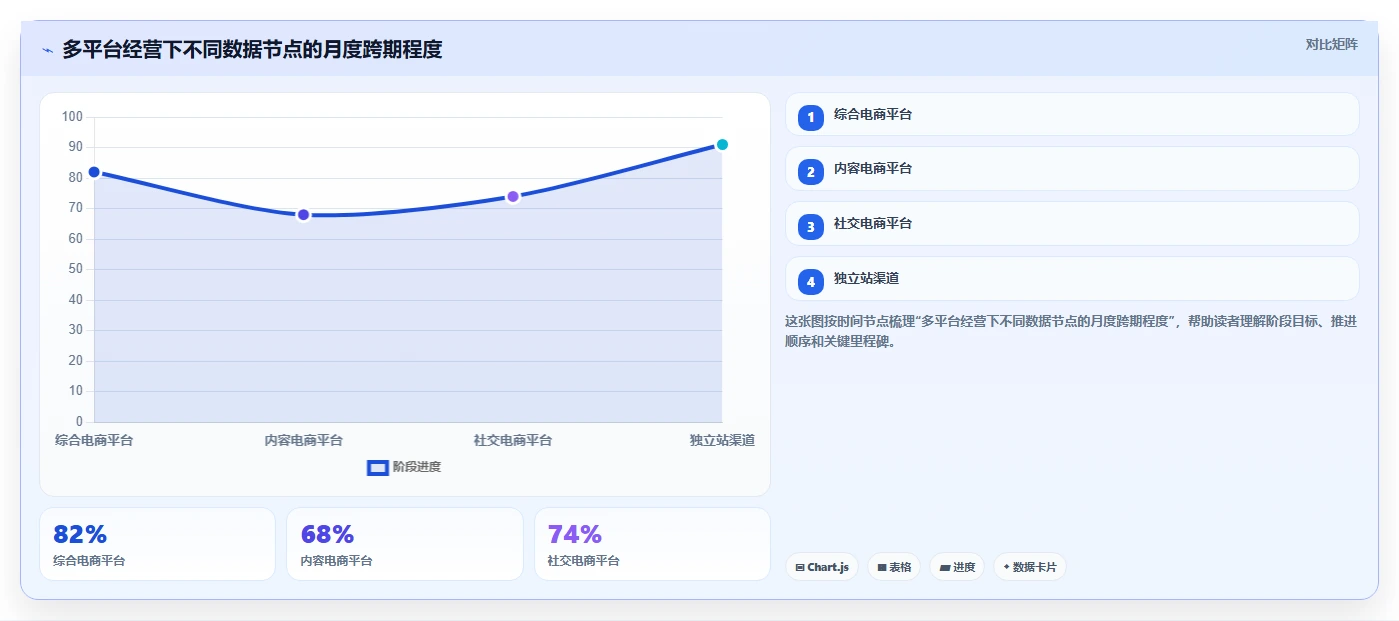Click the y-axis value 100
The height and width of the screenshot is (621, 1399).
click(72, 117)
